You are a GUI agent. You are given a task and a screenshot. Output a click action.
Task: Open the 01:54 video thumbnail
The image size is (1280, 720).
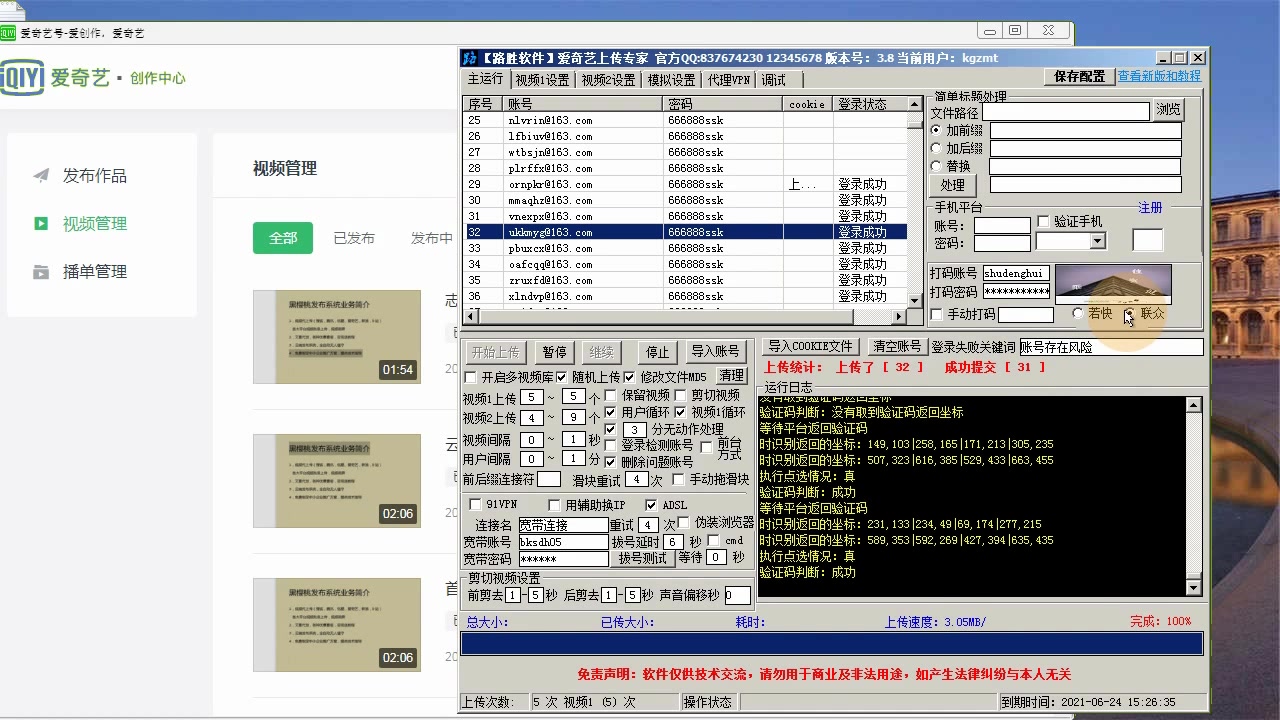(337, 337)
